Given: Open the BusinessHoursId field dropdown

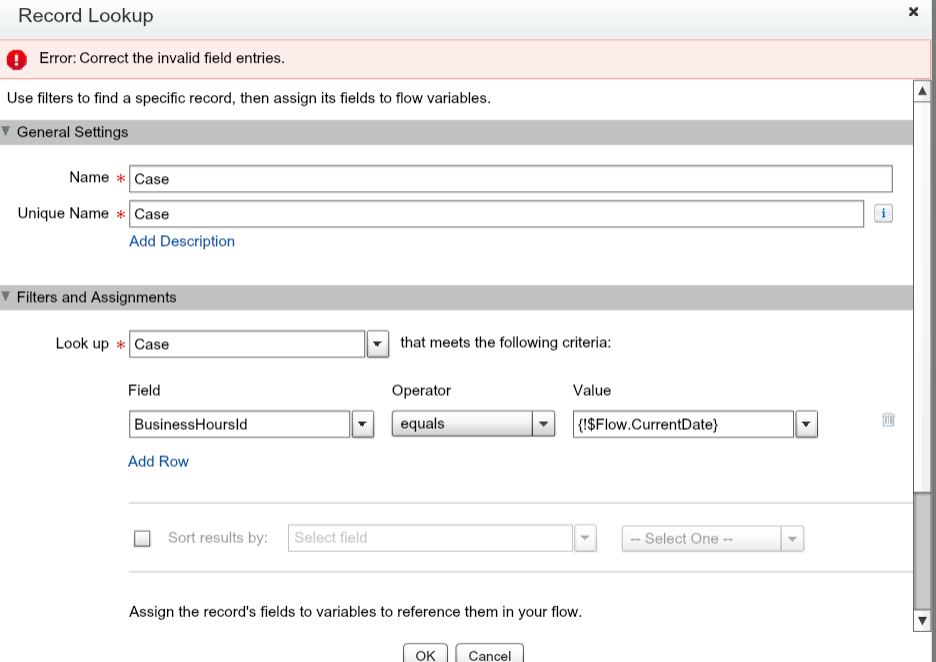Looking at the screenshot, I should point(362,424).
